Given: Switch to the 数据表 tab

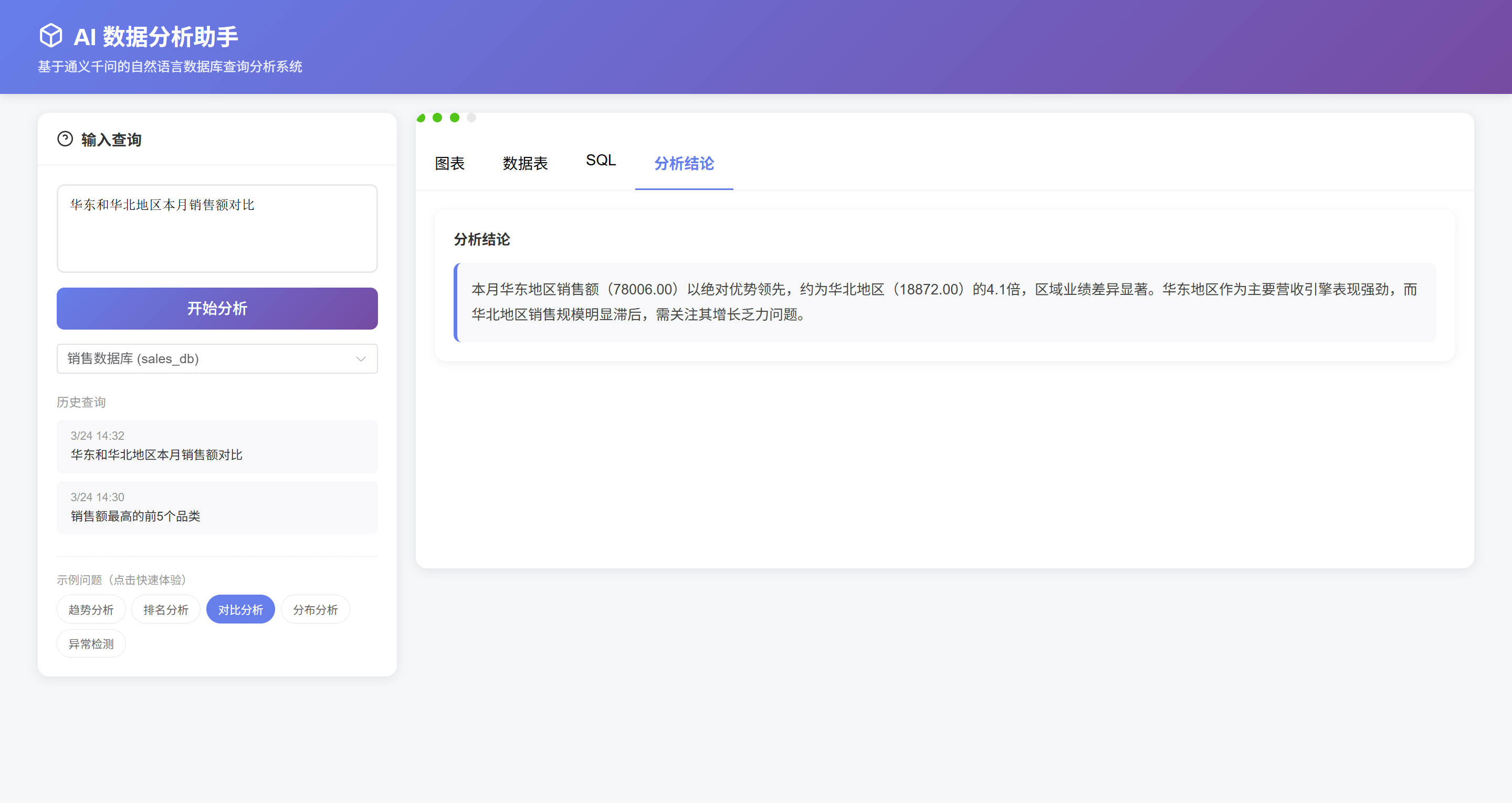Looking at the screenshot, I should tap(525, 163).
